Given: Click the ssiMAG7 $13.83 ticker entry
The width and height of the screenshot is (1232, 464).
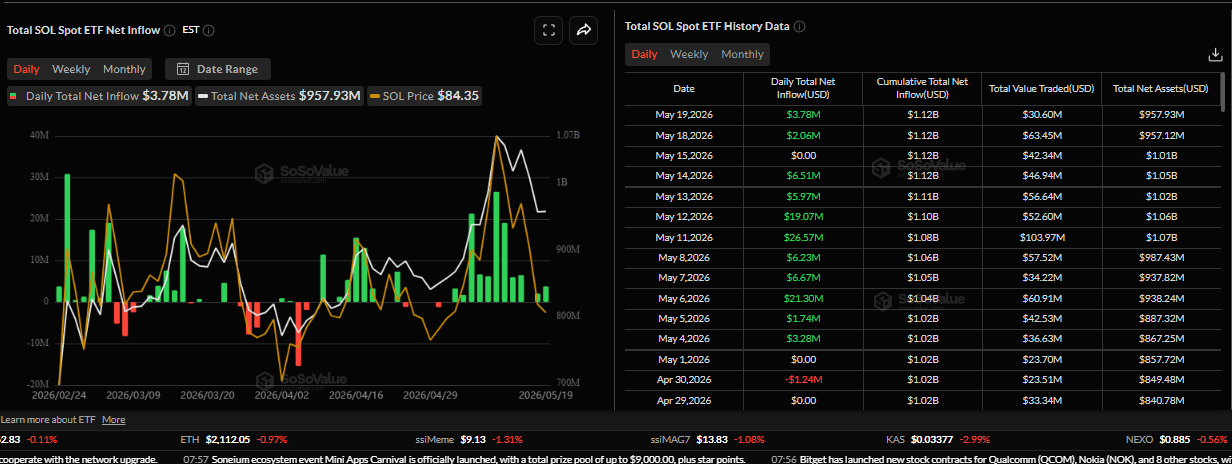Looking at the screenshot, I should click(x=706, y=439).
